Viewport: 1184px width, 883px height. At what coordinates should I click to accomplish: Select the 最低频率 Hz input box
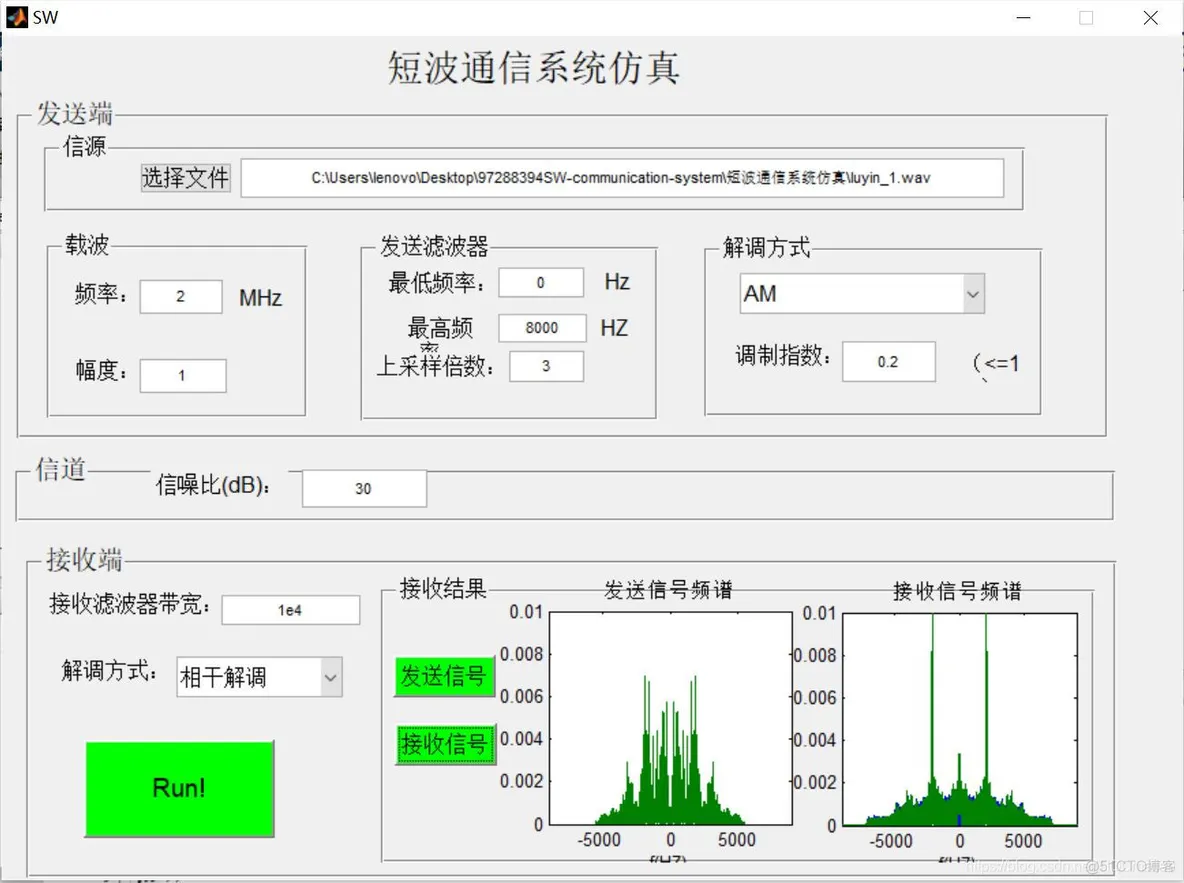[x=540, y=282]
